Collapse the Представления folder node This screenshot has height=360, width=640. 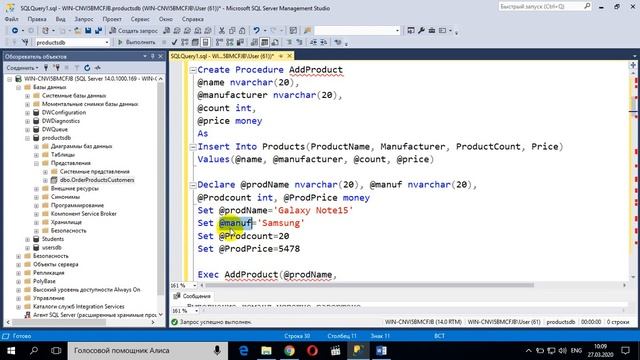(x=36, y=163)
